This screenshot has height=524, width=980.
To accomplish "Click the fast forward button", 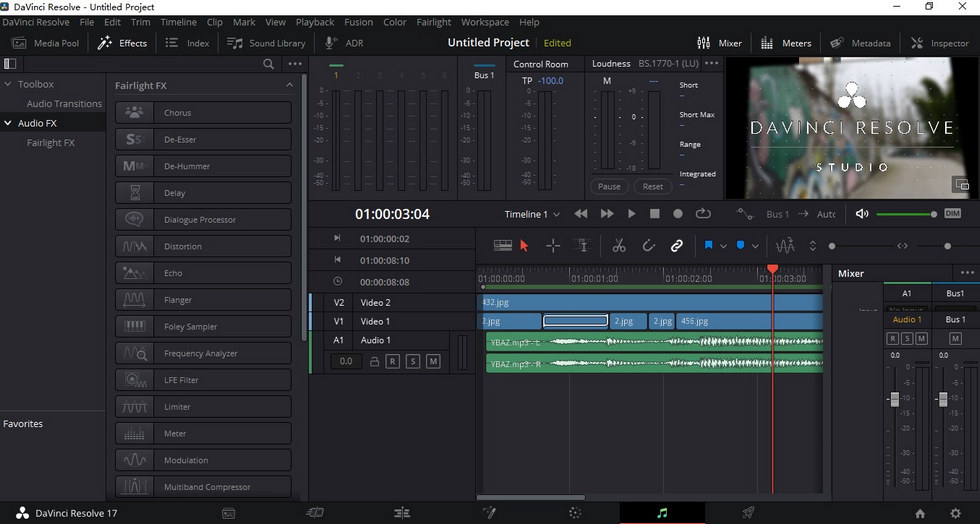I will (607, 214).
